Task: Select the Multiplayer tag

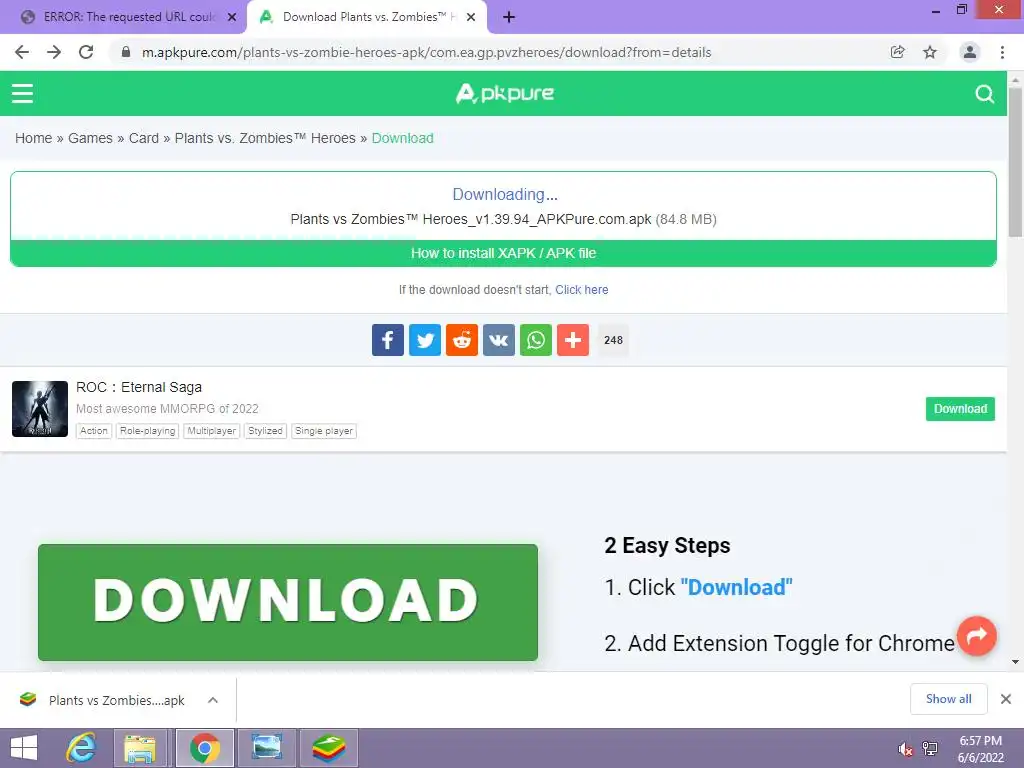Action: coord(212,431)
